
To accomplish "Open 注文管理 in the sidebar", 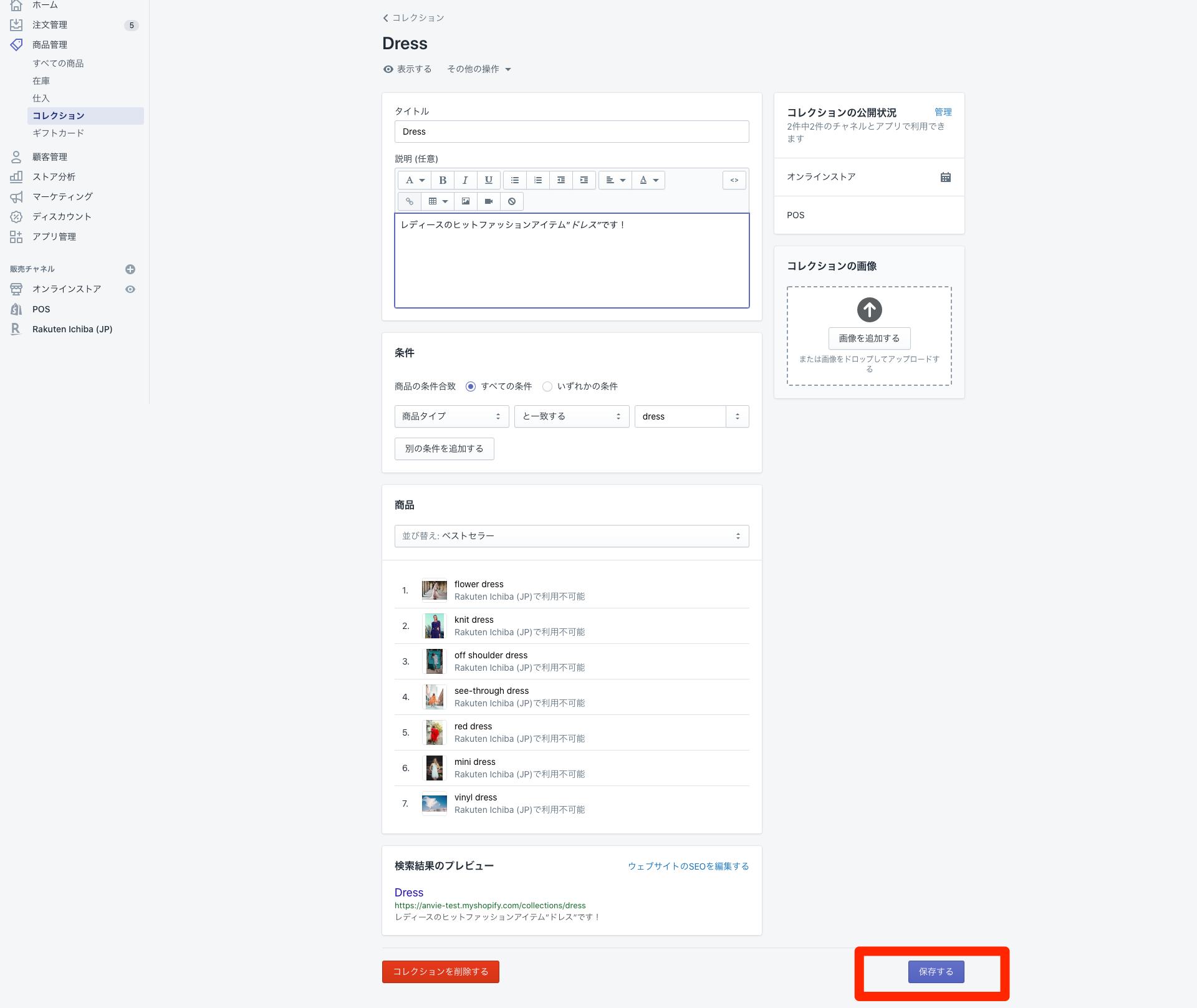I will coord(50,25).
